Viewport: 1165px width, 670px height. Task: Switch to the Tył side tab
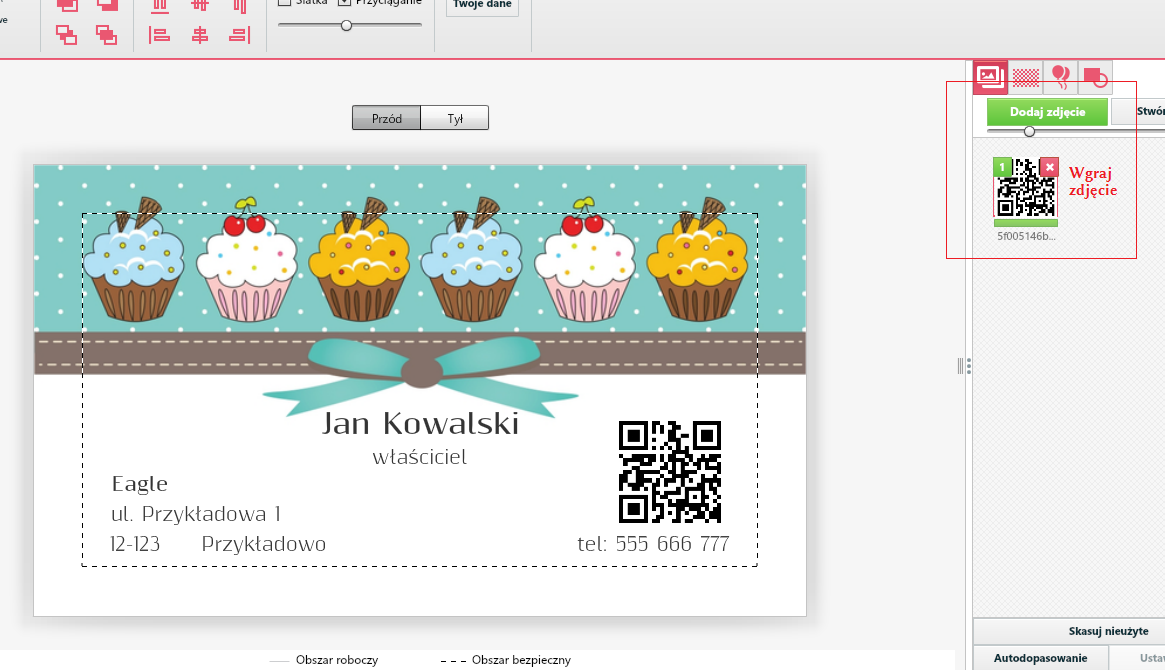click(455, 118)
